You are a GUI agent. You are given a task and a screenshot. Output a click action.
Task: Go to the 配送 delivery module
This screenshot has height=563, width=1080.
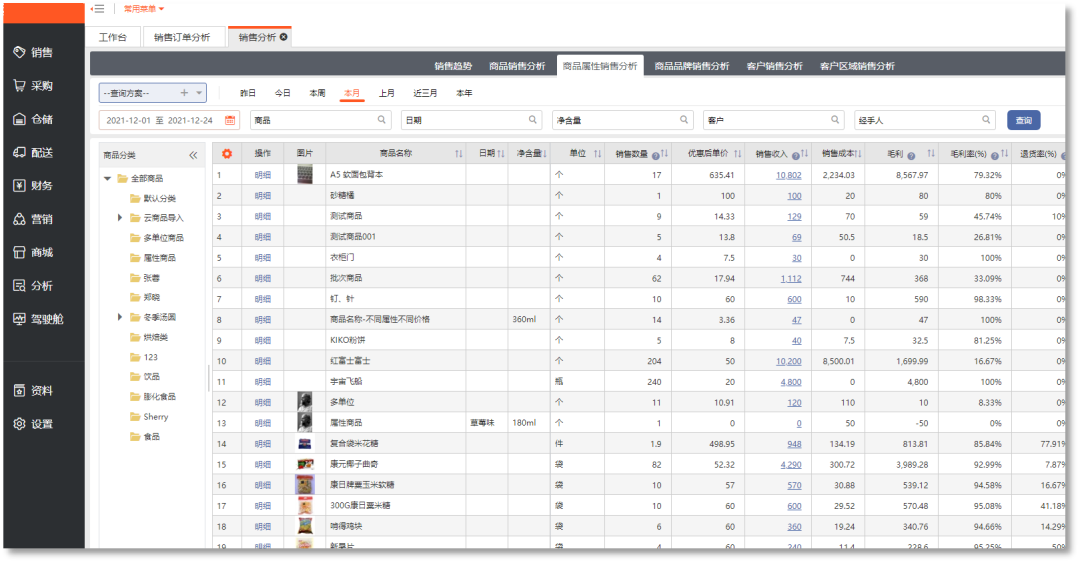33,153
